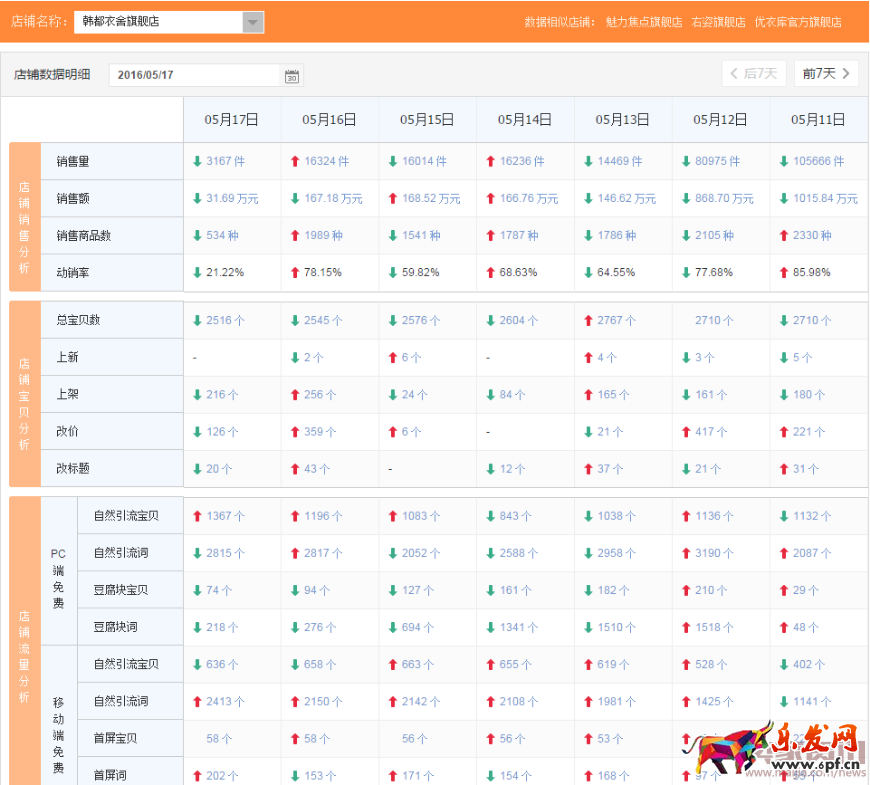
Task: Click the 1015.84 万元 revenue value
Action: pos(826,199)
